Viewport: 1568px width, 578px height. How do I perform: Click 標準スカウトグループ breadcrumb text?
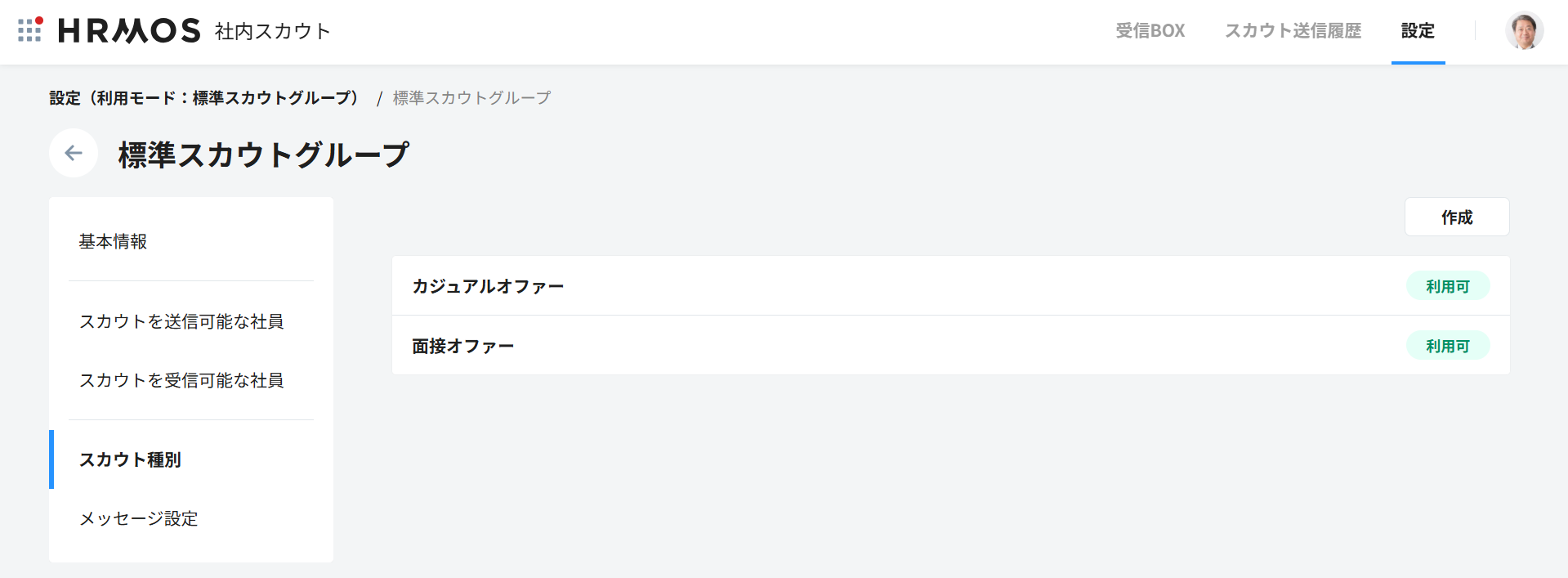(x=471, y=98)
